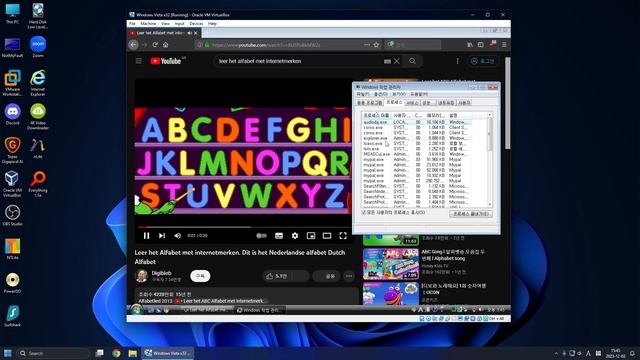This screenshot has width=640, height=360.
Task: Click host Windows Start button
Action: coord(7,353)
